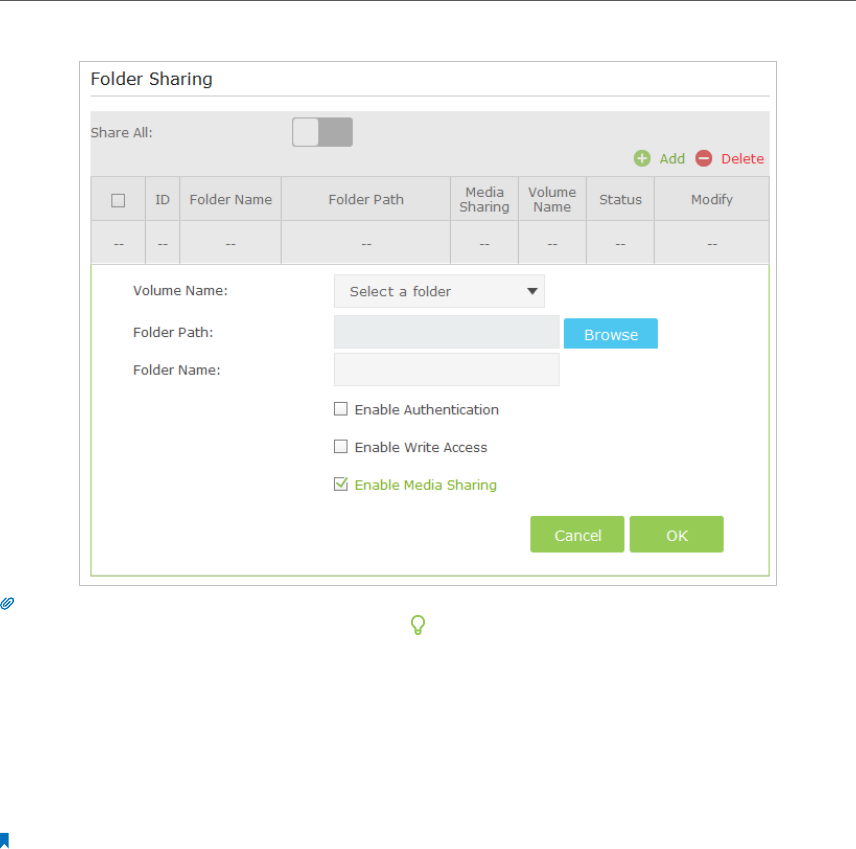Click the ID column header
Image resolution: width=856 pixels, height=849 pixels.
click(x=162, y=199)
